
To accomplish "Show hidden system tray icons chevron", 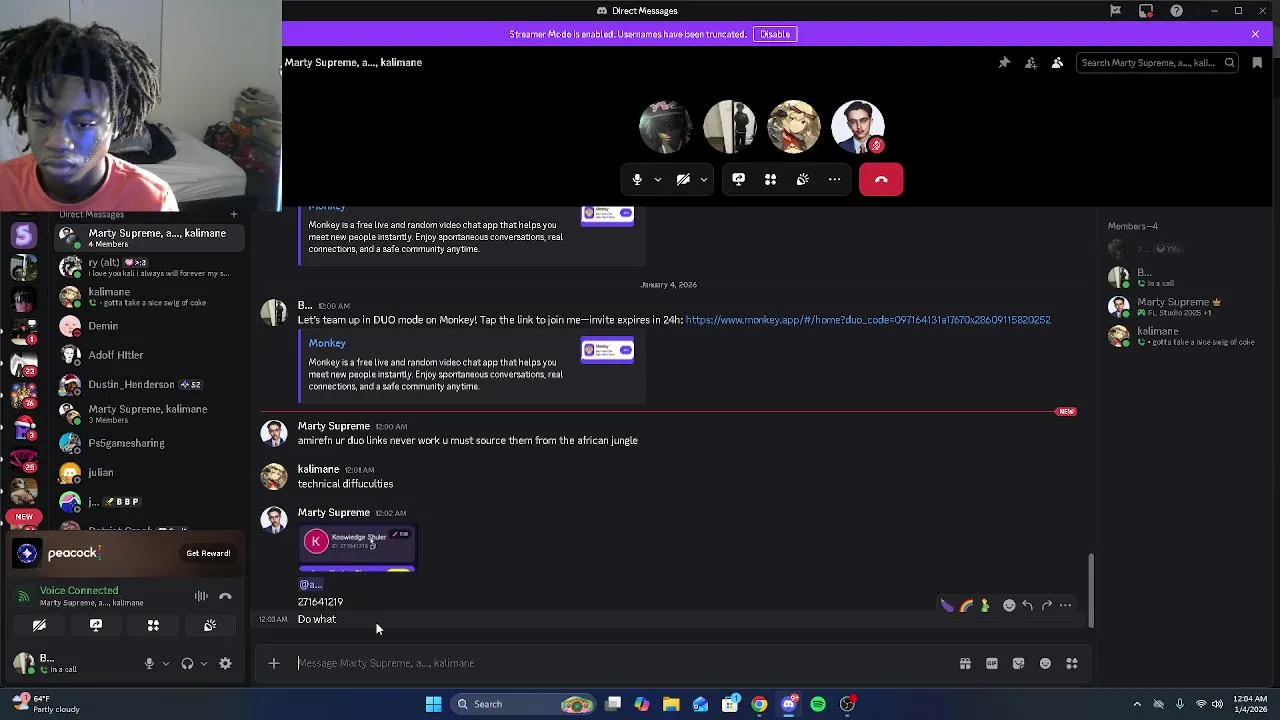I will 1137,704.
